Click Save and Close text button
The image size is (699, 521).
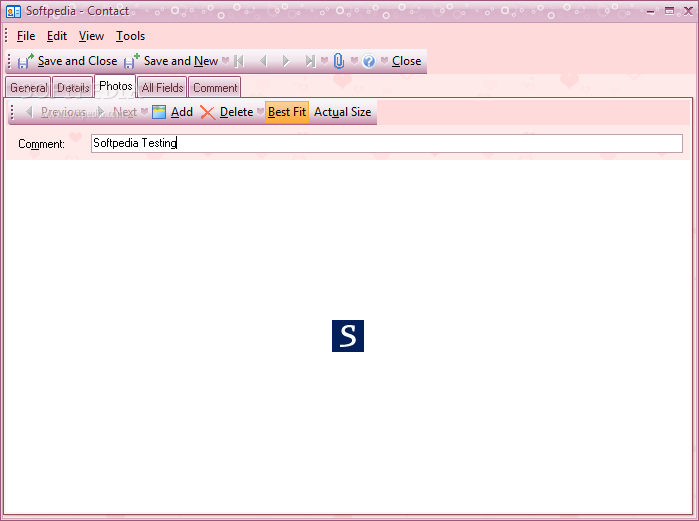78,61
